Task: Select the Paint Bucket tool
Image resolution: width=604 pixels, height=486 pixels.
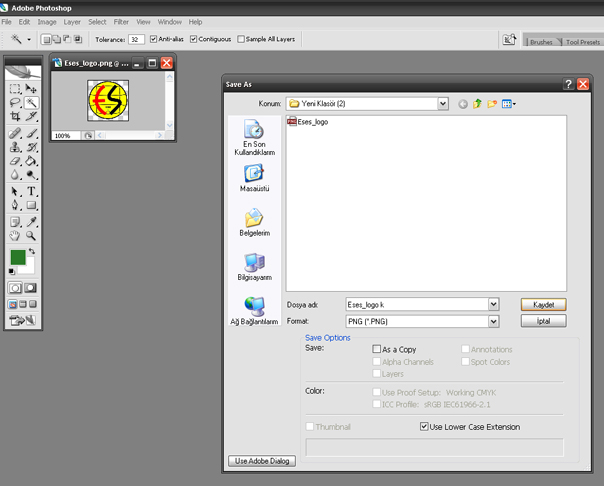Action: tap(31, 161)
